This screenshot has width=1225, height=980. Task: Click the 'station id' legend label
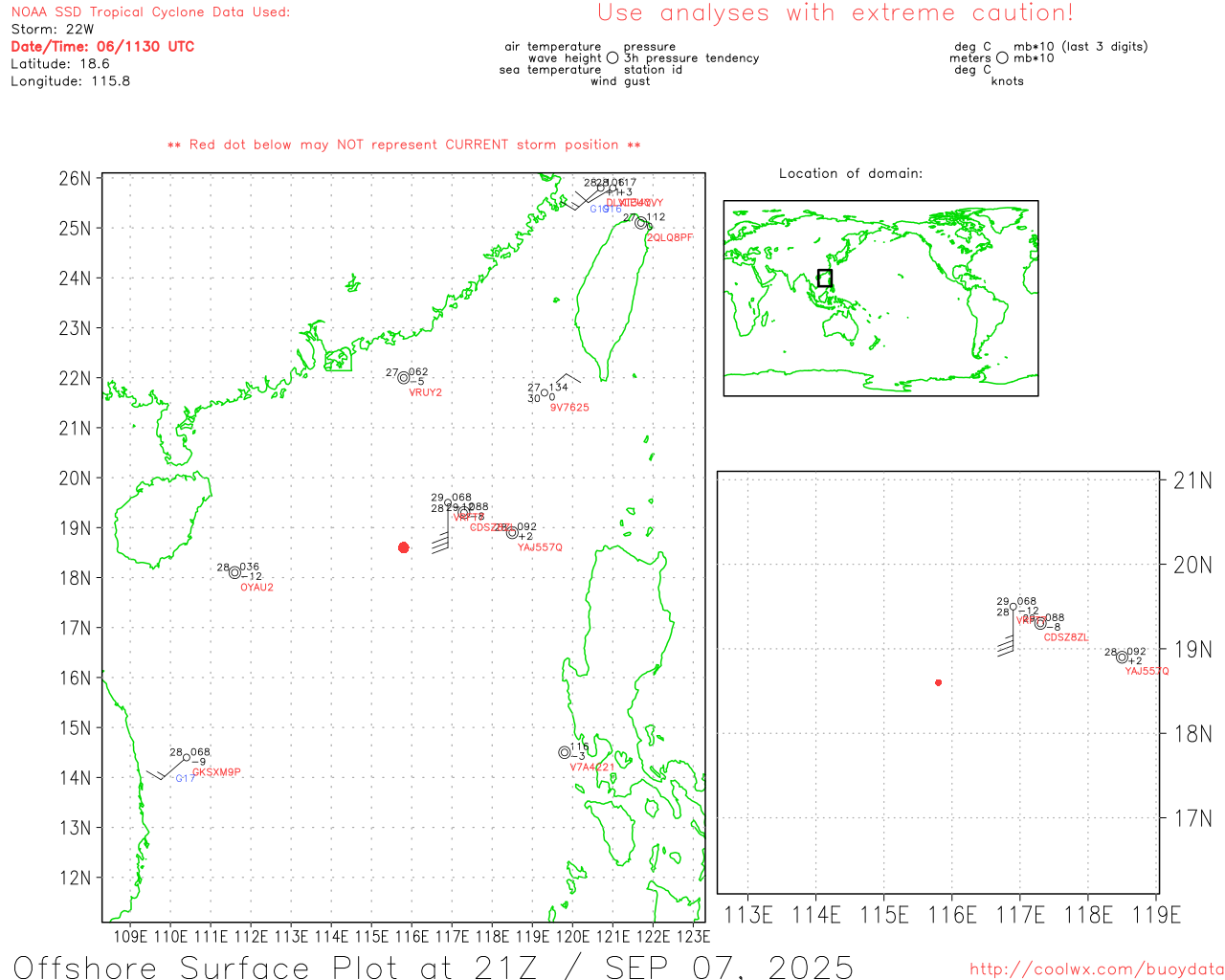pos(653,70)
